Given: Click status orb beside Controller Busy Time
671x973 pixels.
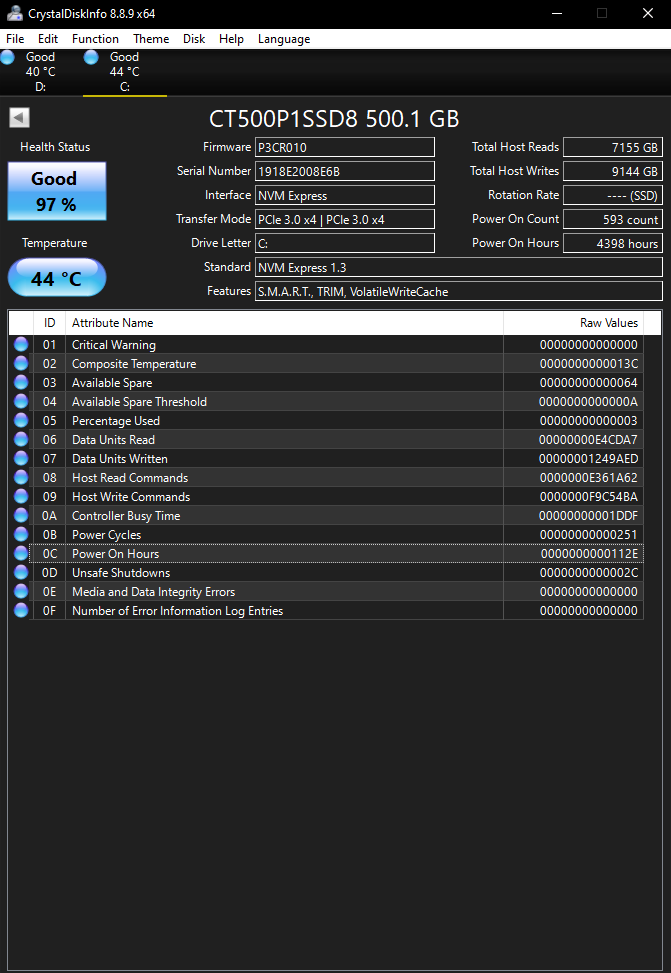Looking at the screenshot, I should (21, 516).
